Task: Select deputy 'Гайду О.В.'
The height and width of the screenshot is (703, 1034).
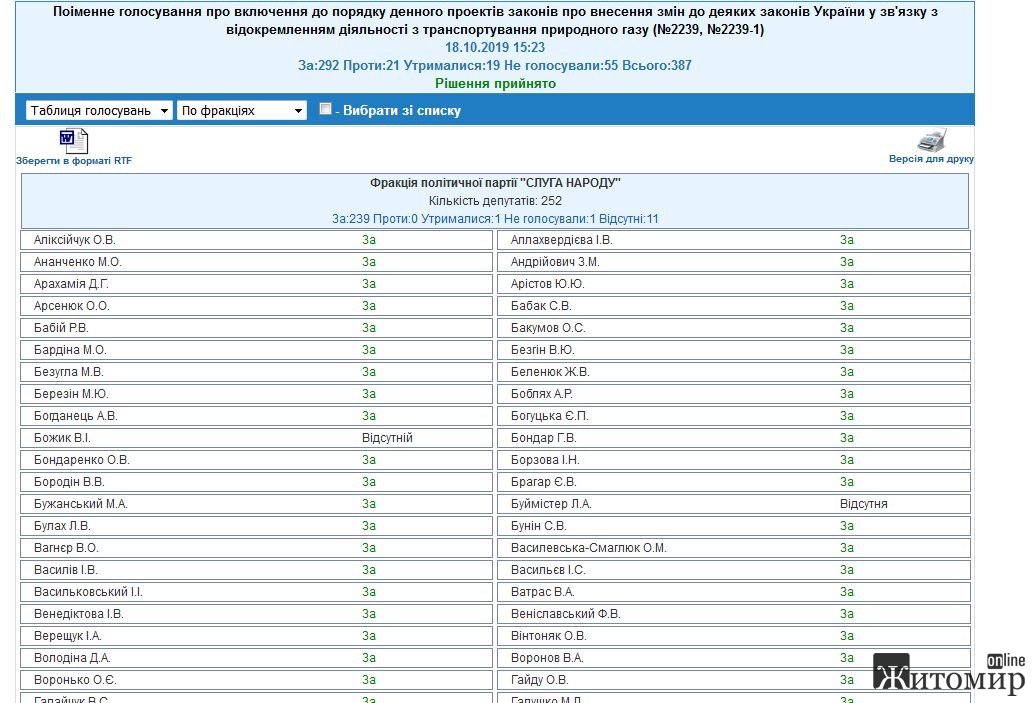Action: tap(539, 679)
